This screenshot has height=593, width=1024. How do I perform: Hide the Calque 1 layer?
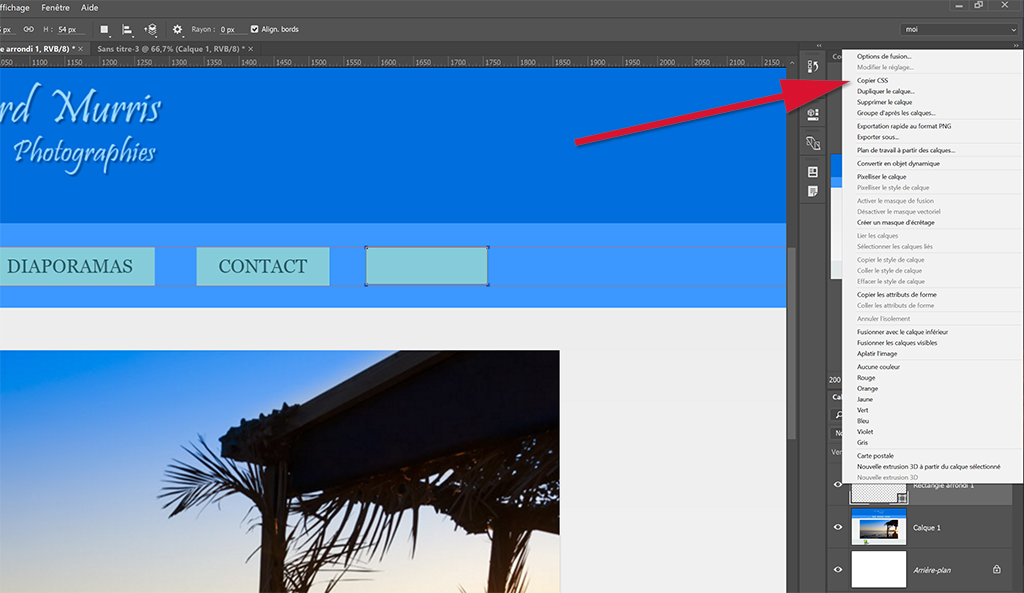(838, 527)
